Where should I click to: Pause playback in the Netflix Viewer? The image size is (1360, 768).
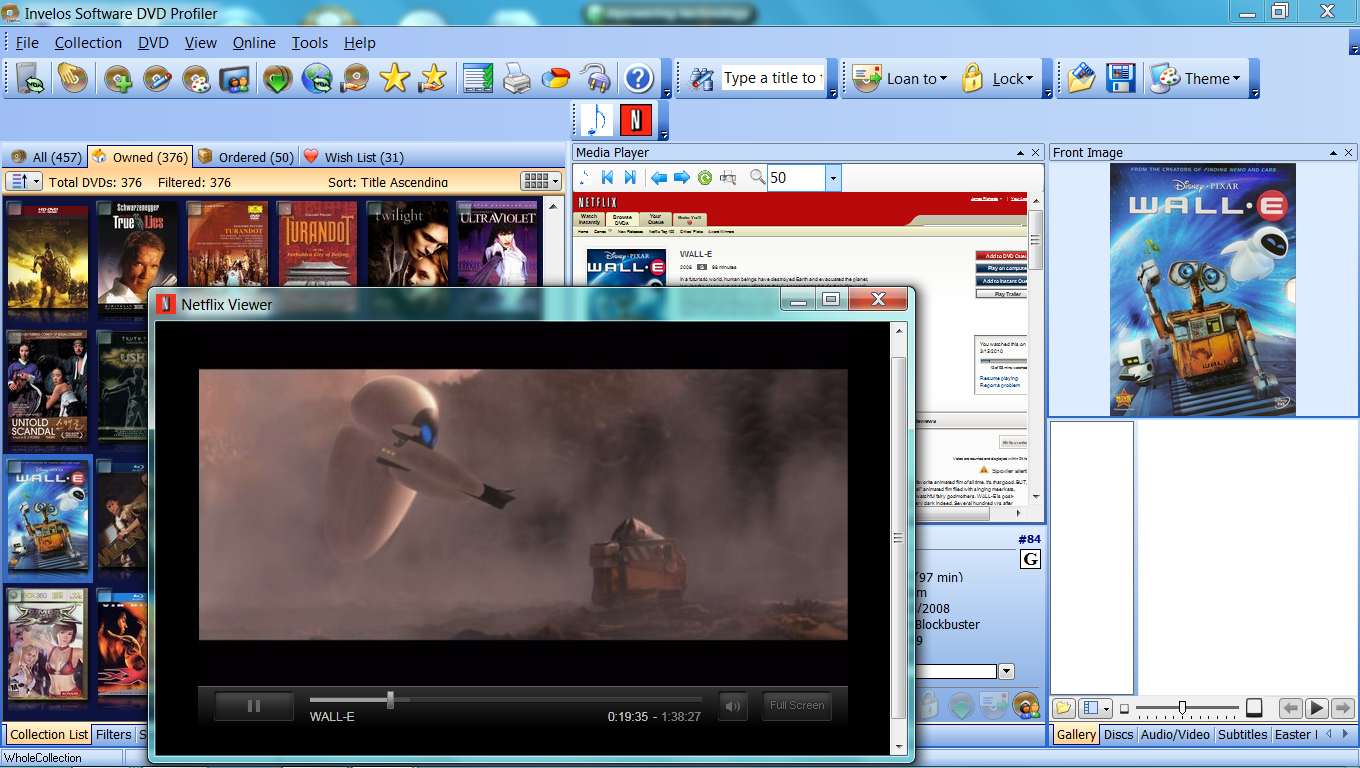[x=254, y=706]
